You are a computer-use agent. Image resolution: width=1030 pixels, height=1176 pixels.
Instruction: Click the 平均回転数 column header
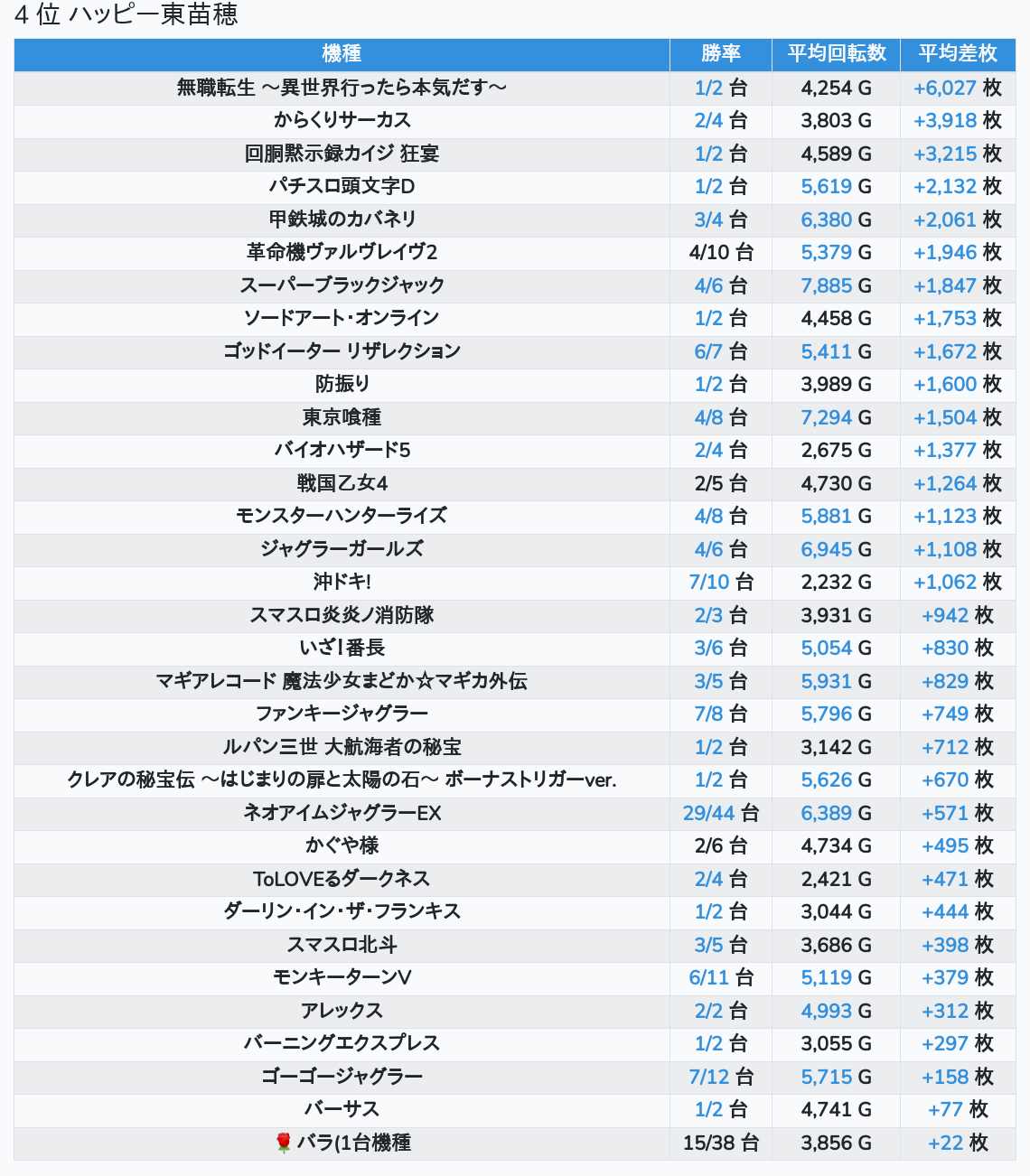pos(836,54)
